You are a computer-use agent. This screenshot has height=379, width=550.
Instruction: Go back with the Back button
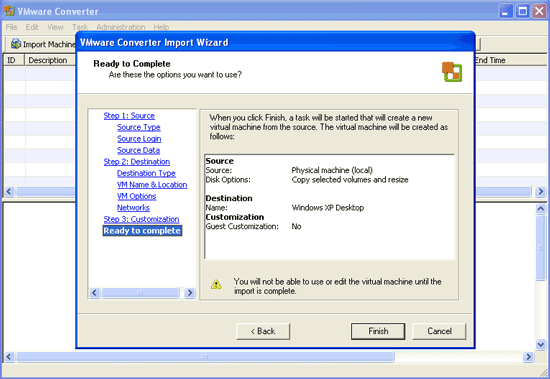click(x=263, y=331)
